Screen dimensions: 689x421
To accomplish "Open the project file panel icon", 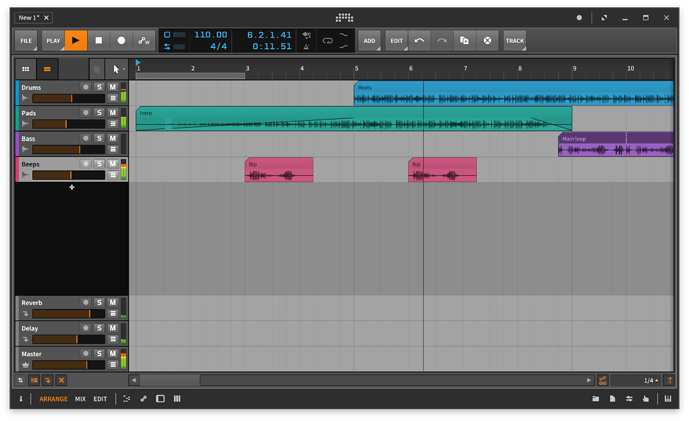I will tap(612, 399).
